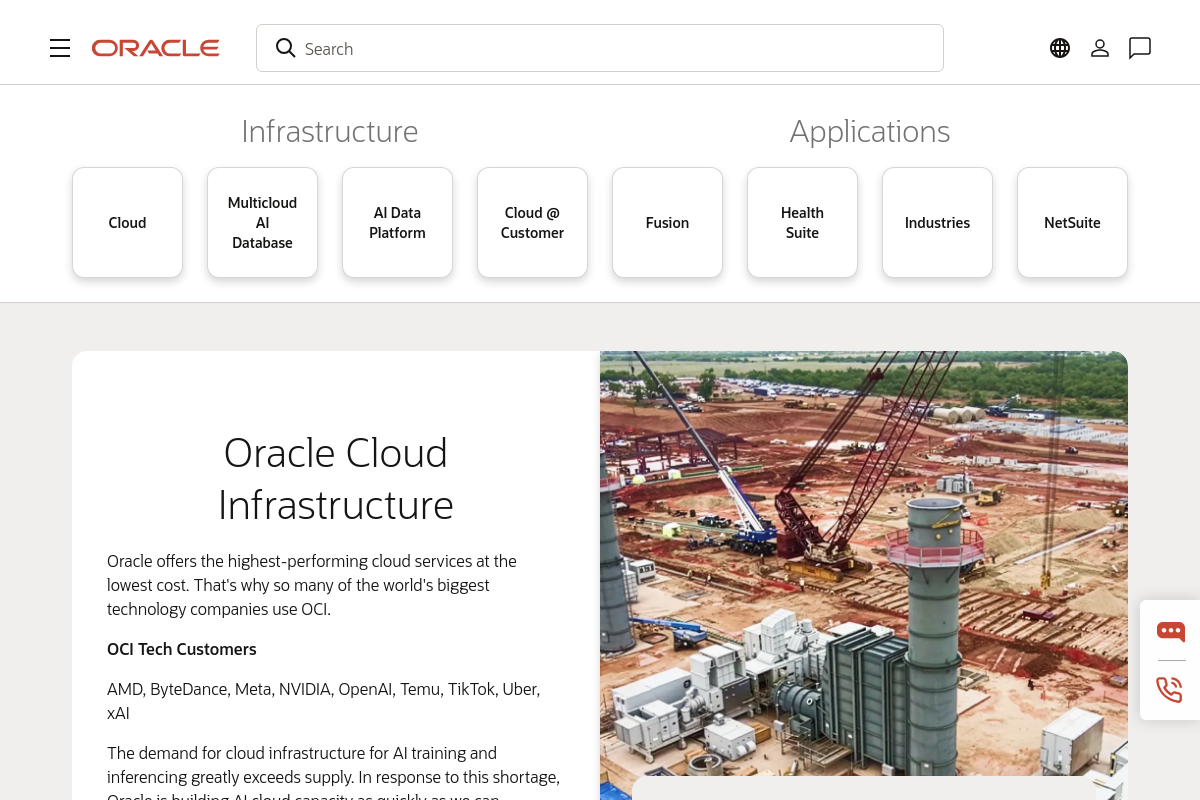Open the hamburger navigation menu
The image size is (1200, 800).
pyautogui.click(x=60, y=48)
